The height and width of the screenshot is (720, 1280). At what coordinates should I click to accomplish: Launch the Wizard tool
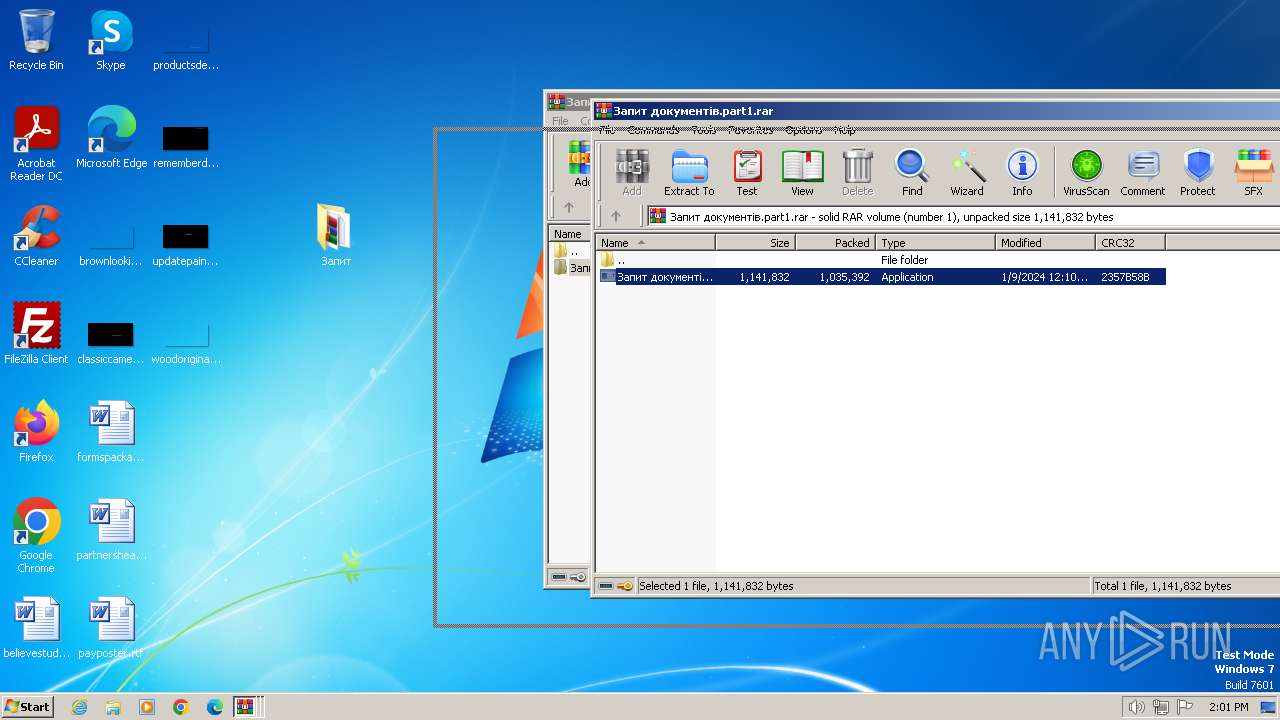pyautogui.click(x=967, y=173)
